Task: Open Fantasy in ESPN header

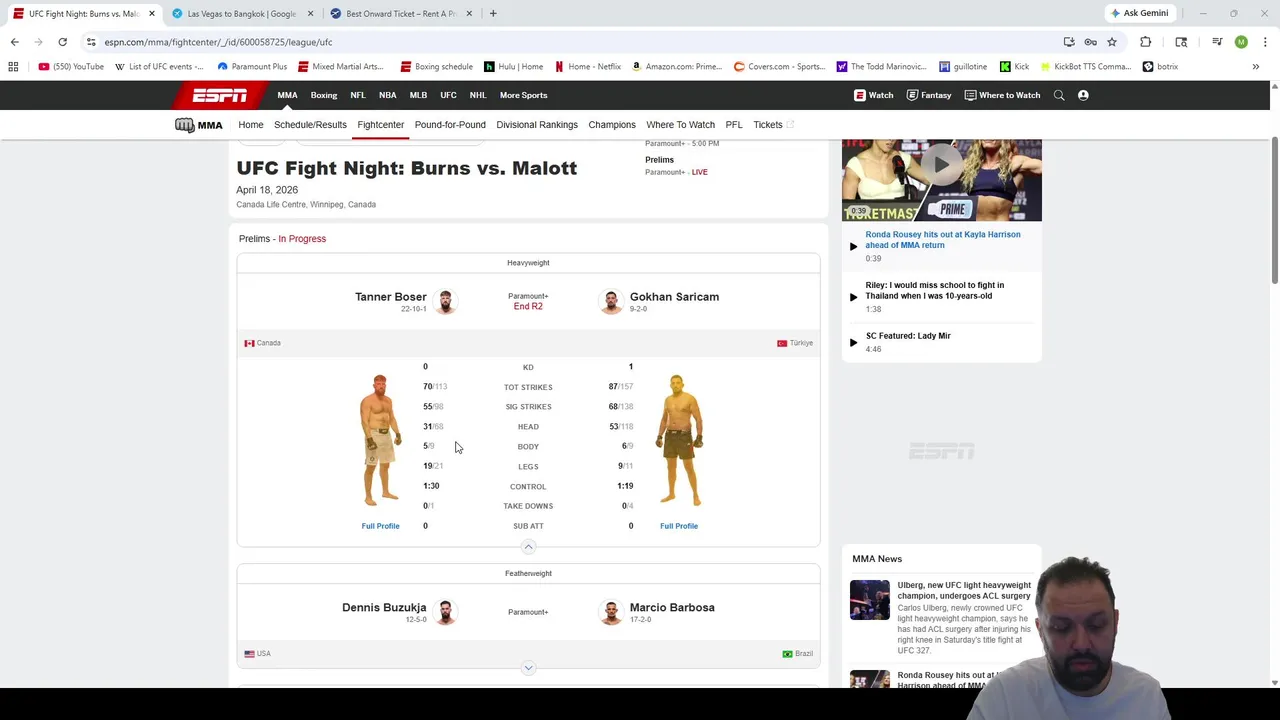Action: pyautogui.click(x=929, y=95)
